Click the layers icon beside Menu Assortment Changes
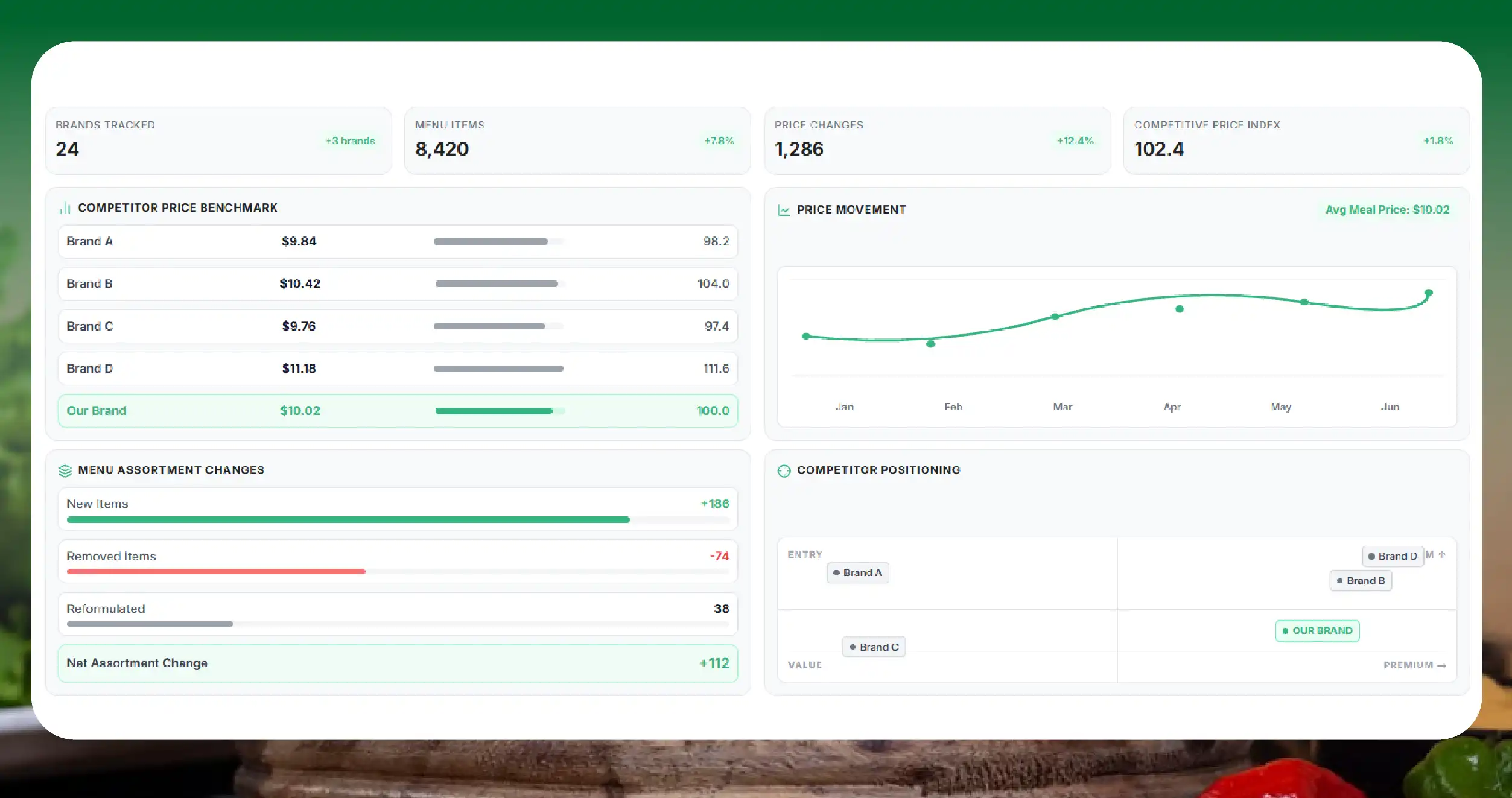Screen dimensions: 1512x798 (x=65, y=470)
